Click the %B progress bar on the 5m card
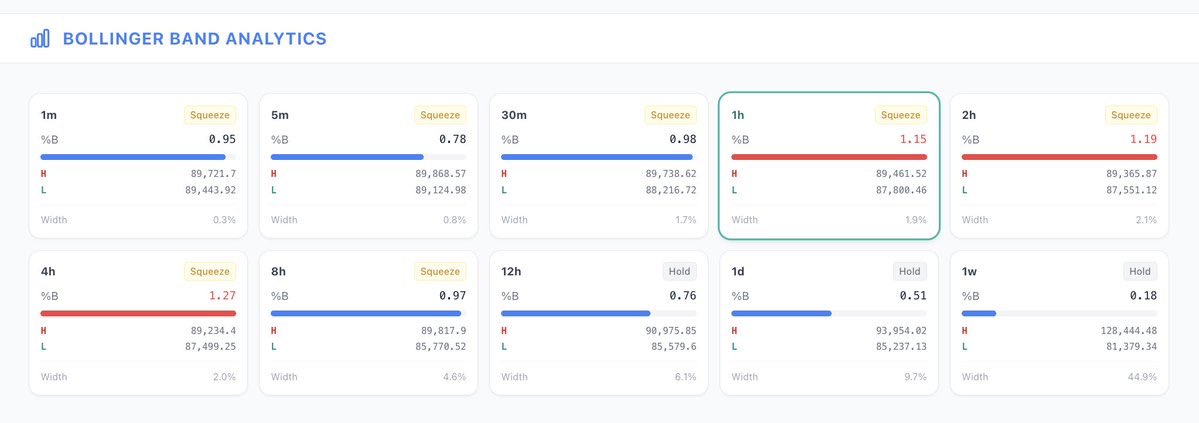Viewport: 1199px width, 423px height. tap(369, 157)
